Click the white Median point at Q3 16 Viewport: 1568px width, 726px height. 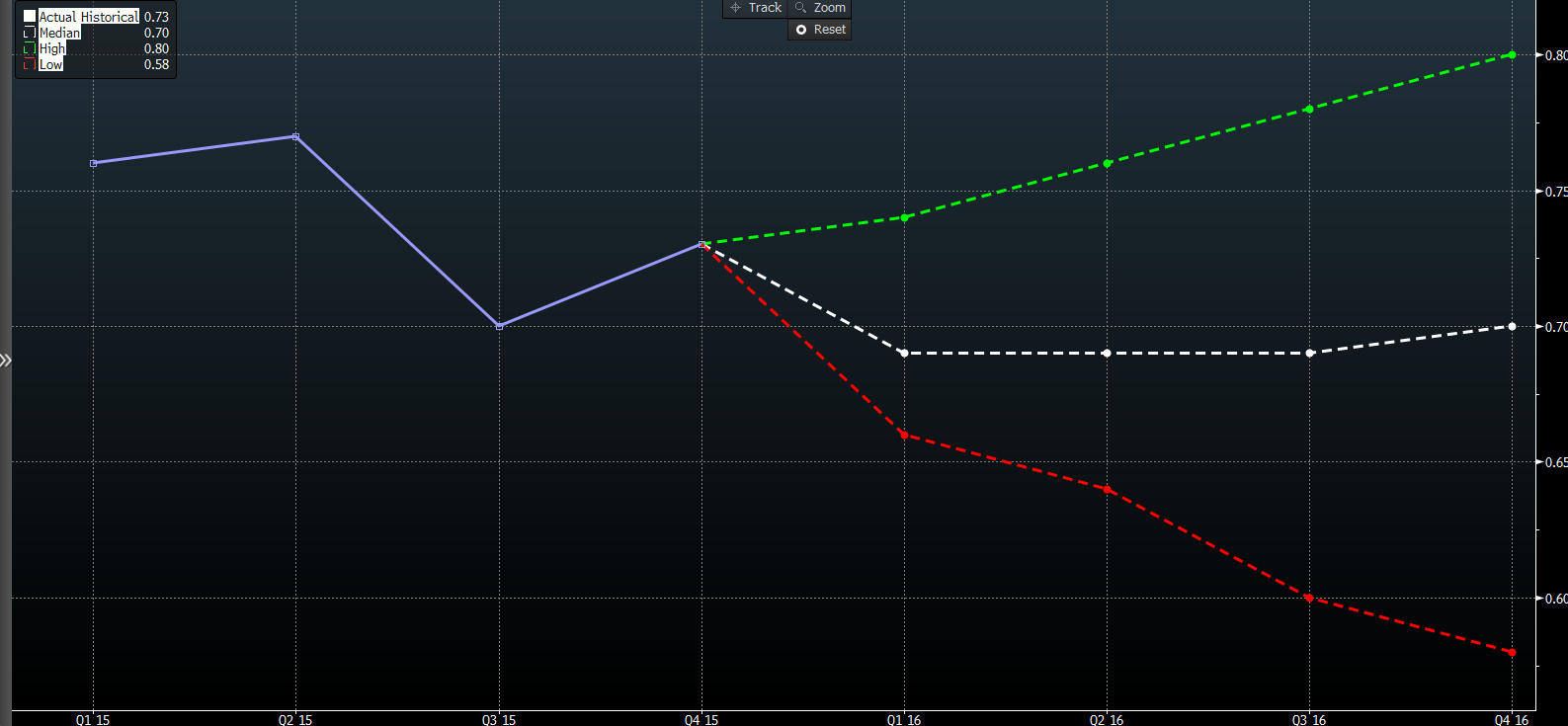coord(1309,353)
